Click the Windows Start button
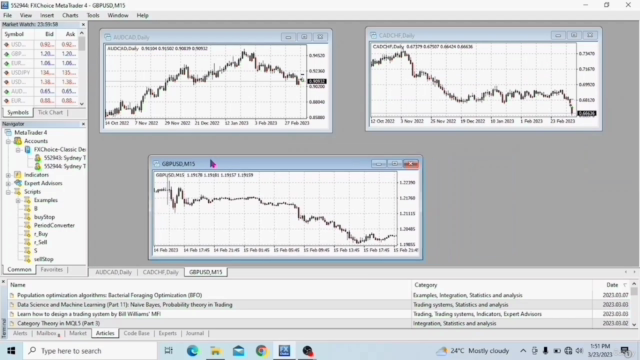 point(11,351)
